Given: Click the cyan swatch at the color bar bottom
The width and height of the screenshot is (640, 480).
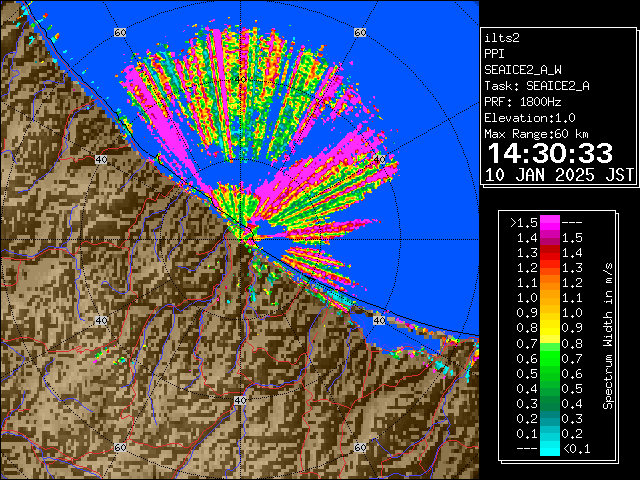Looking at the screenshot, I should pos(550,448).
